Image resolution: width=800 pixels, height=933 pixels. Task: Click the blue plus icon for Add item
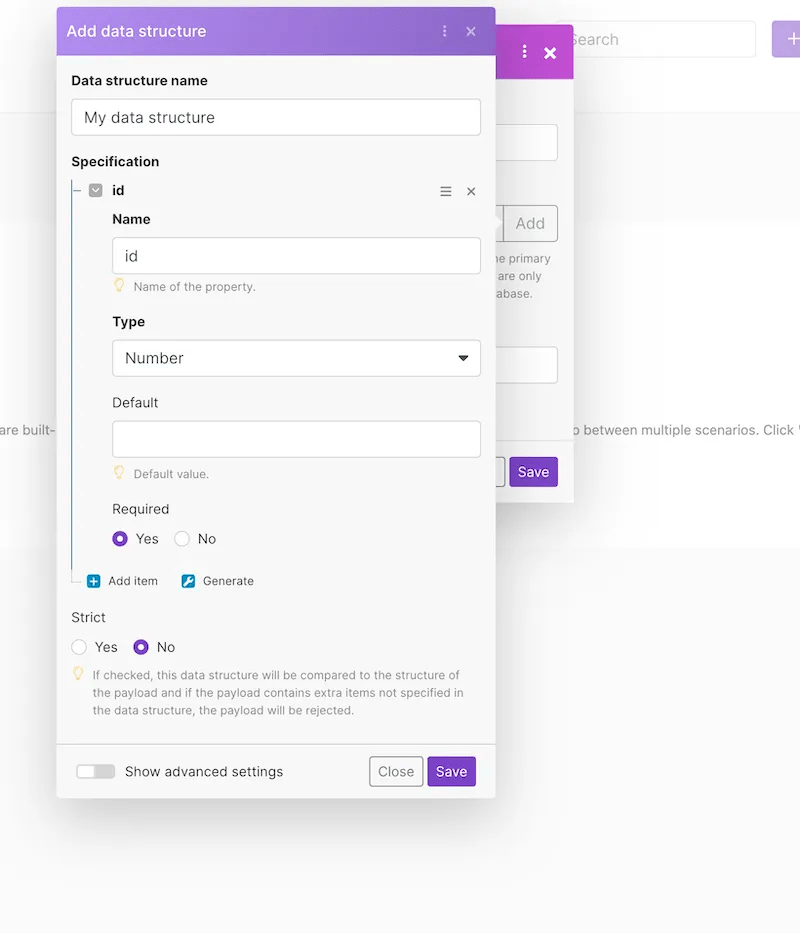(94, 581)
